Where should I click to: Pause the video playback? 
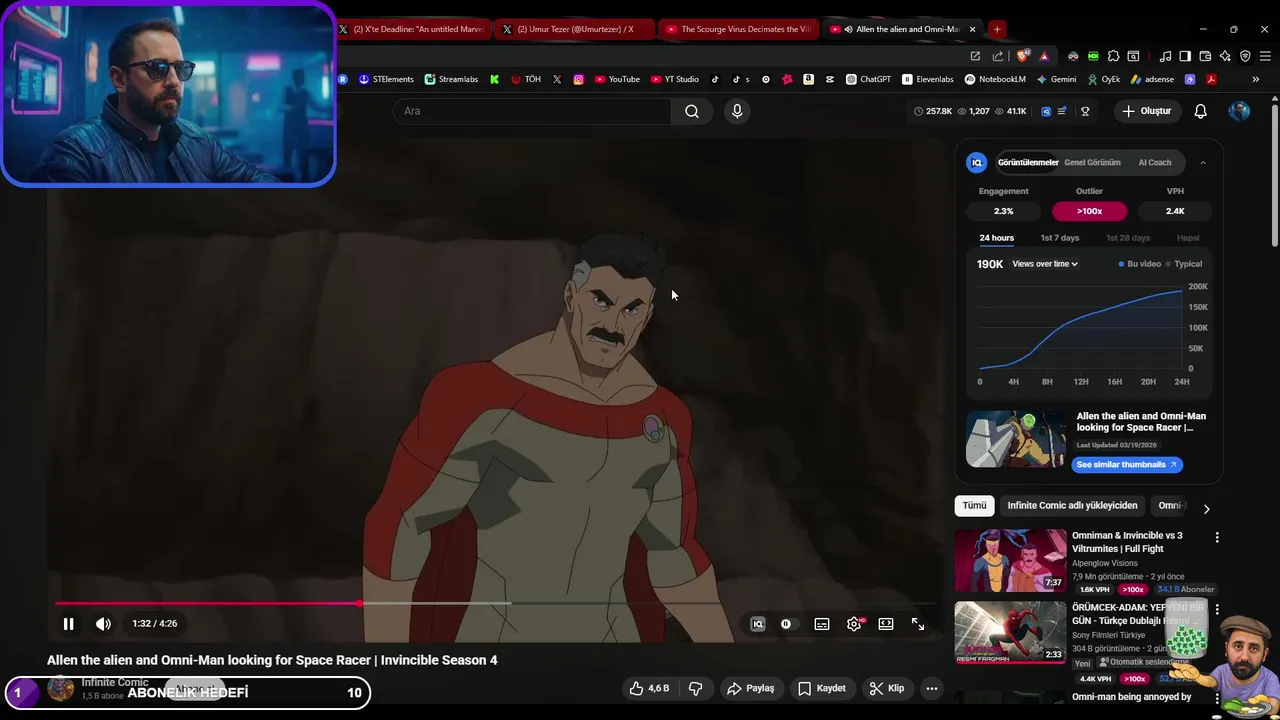click(68, 624)
